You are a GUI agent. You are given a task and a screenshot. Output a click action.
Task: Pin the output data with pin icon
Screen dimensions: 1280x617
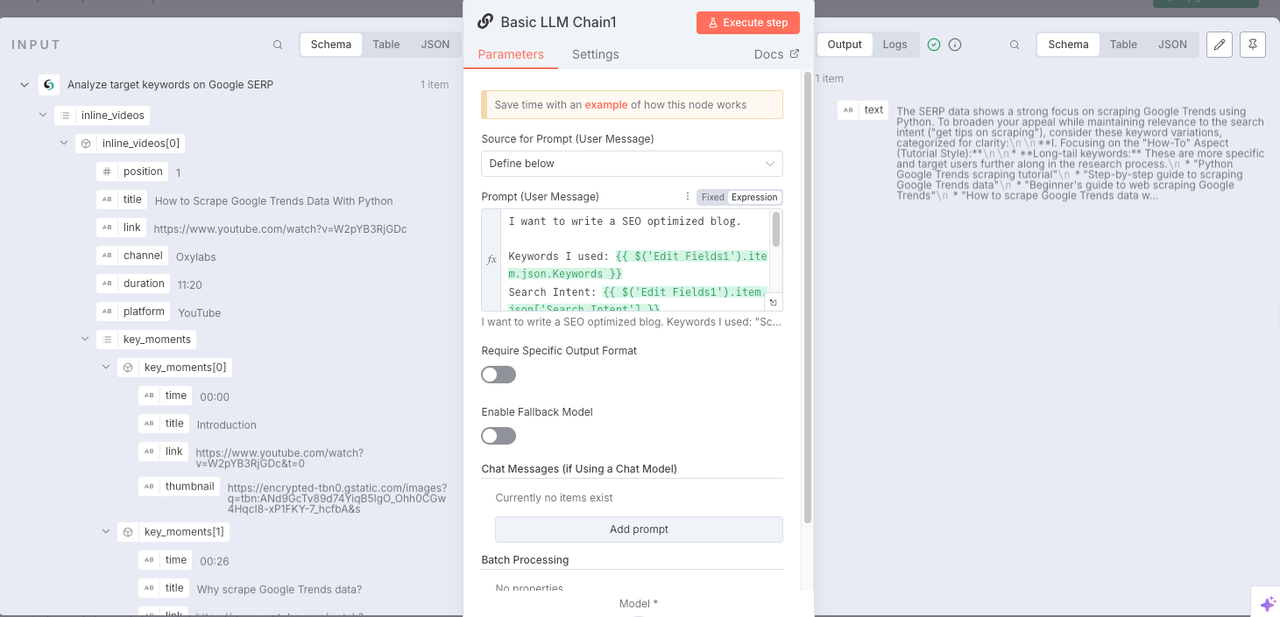[x=1252, y=44]
